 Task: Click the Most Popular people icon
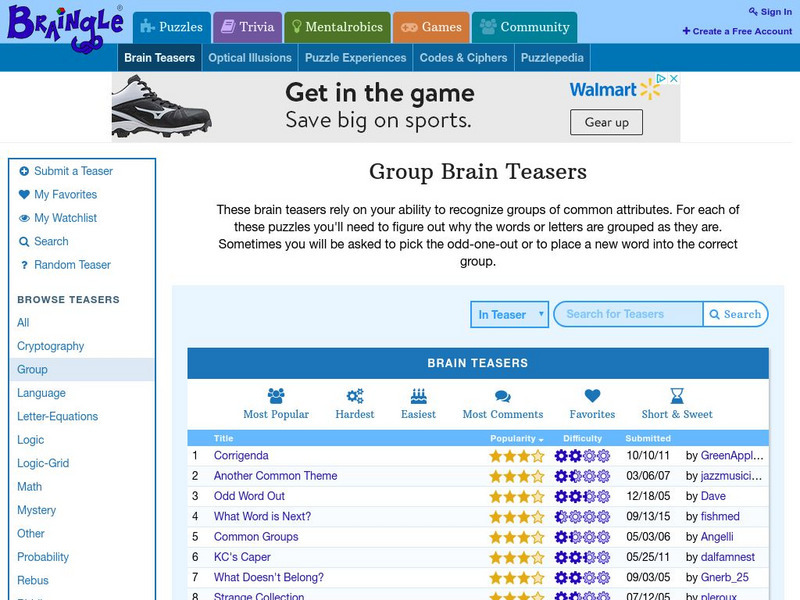click(x=276, y=396)
